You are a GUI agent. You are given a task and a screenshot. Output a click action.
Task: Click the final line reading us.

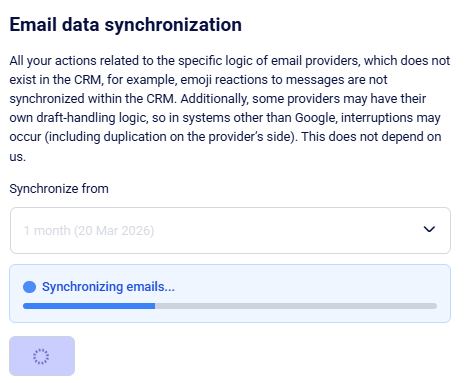pos(17,156)
